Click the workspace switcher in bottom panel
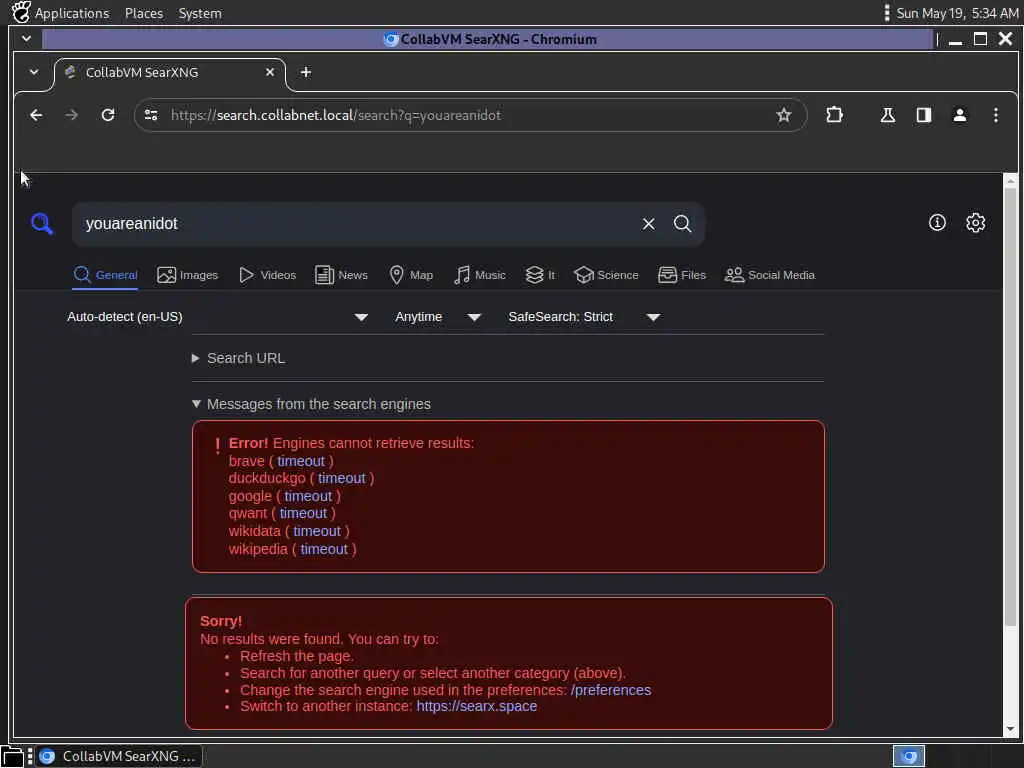 tap(909, 756)
